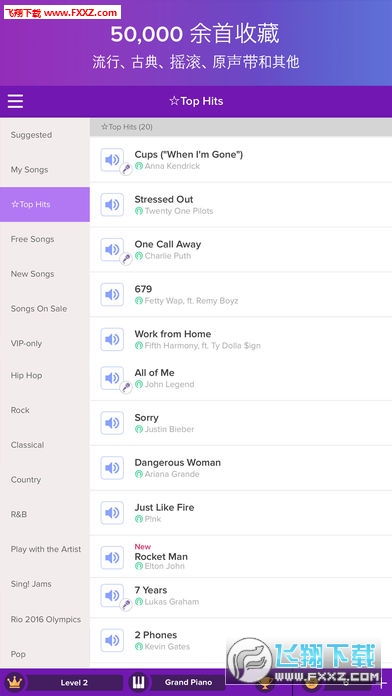Play Stressed Out preview speaker icon
Image resolution: width=392 pixels, height=696 pixels.
[x=112, y=205]
